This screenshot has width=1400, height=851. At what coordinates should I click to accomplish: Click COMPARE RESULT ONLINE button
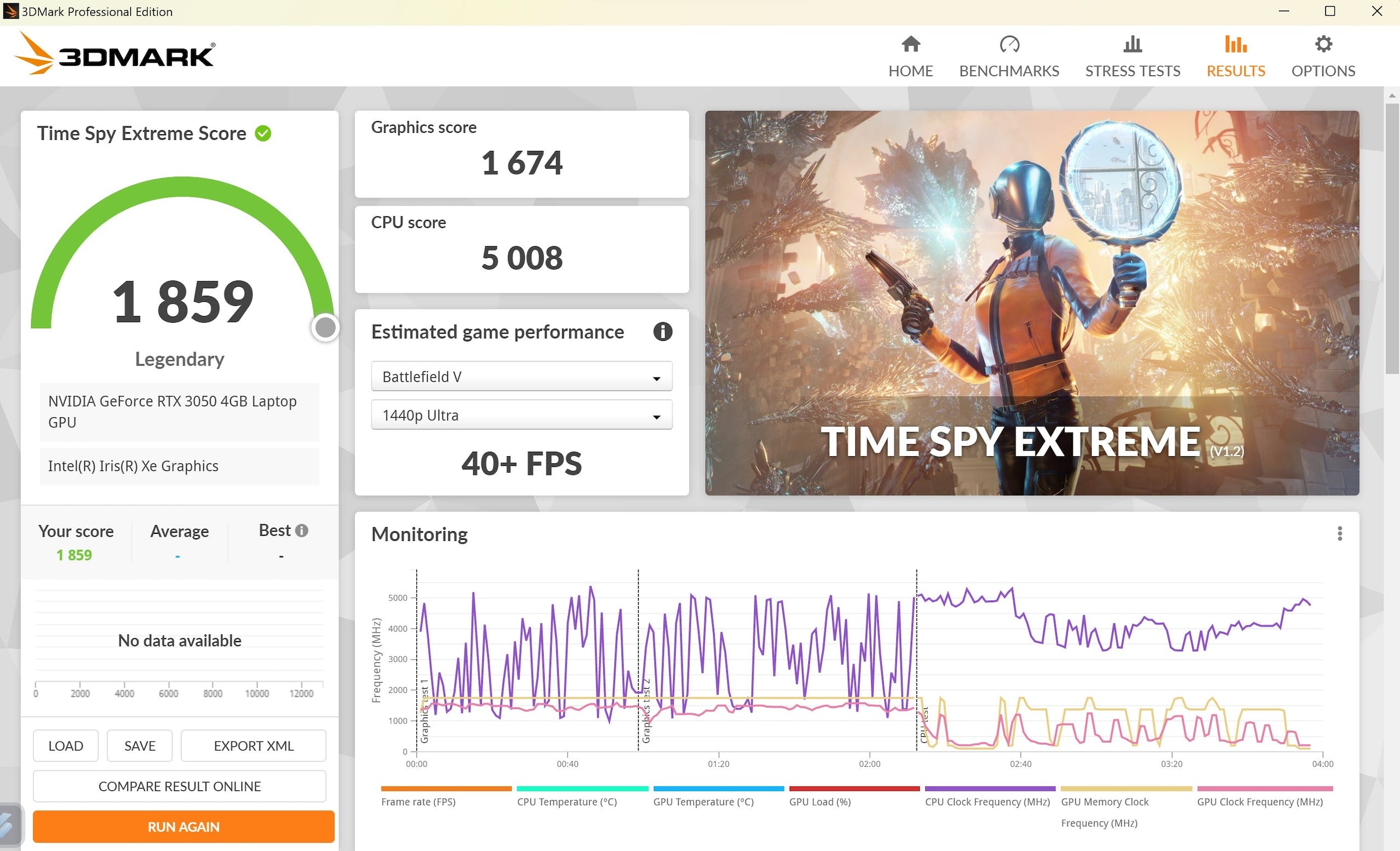(x=179, y=786)
